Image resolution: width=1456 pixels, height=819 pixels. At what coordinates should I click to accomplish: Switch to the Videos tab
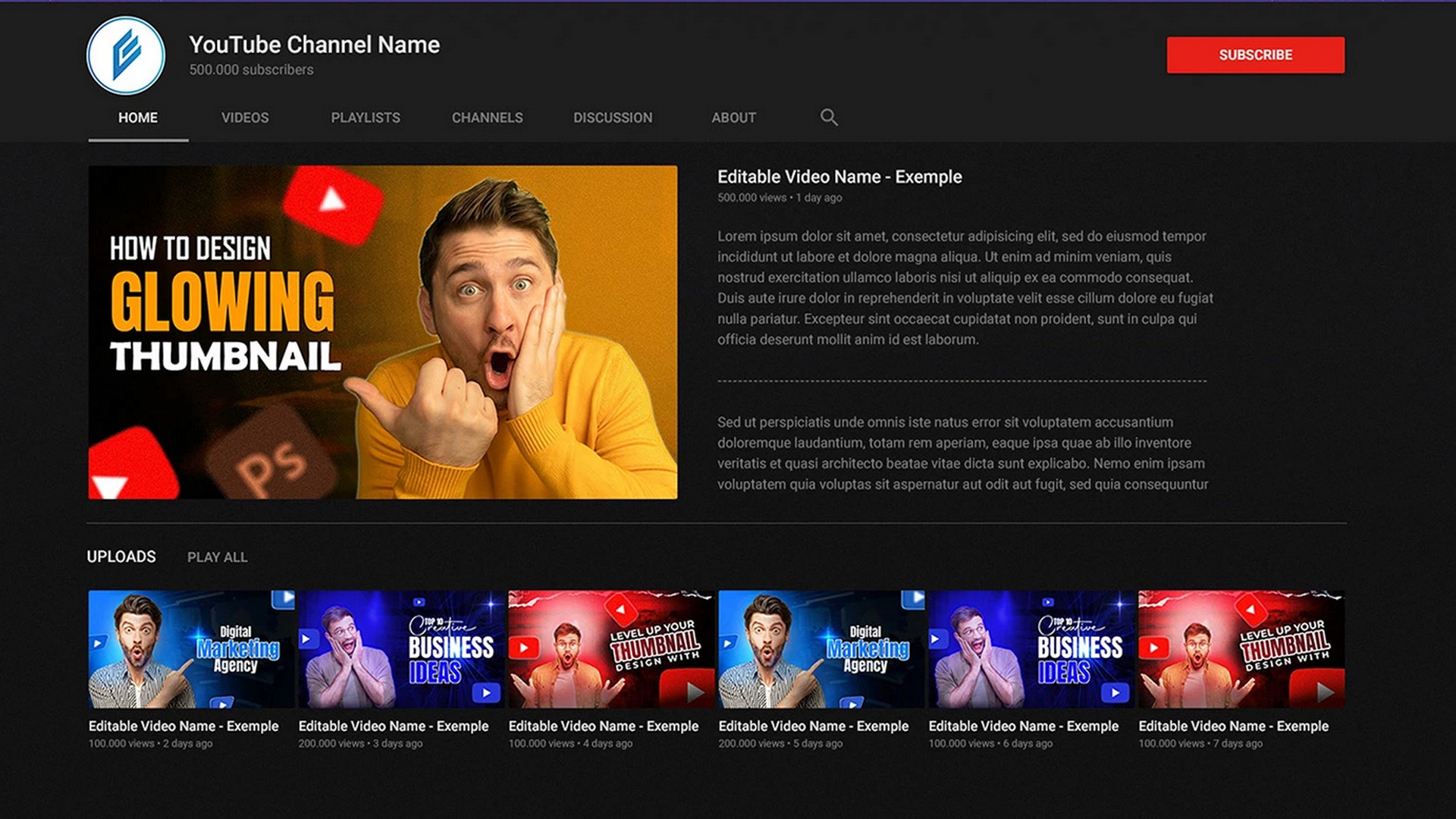point(245,118)
